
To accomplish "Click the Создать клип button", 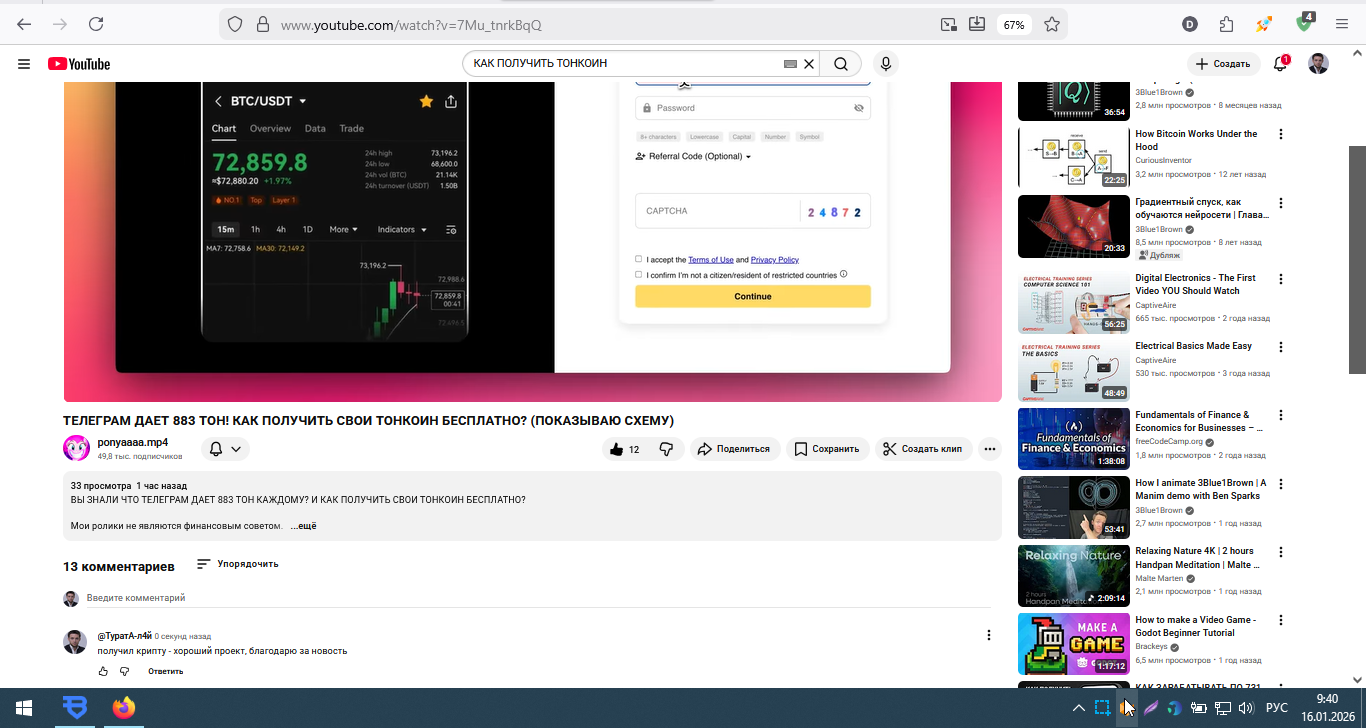I will coord(924,449).
